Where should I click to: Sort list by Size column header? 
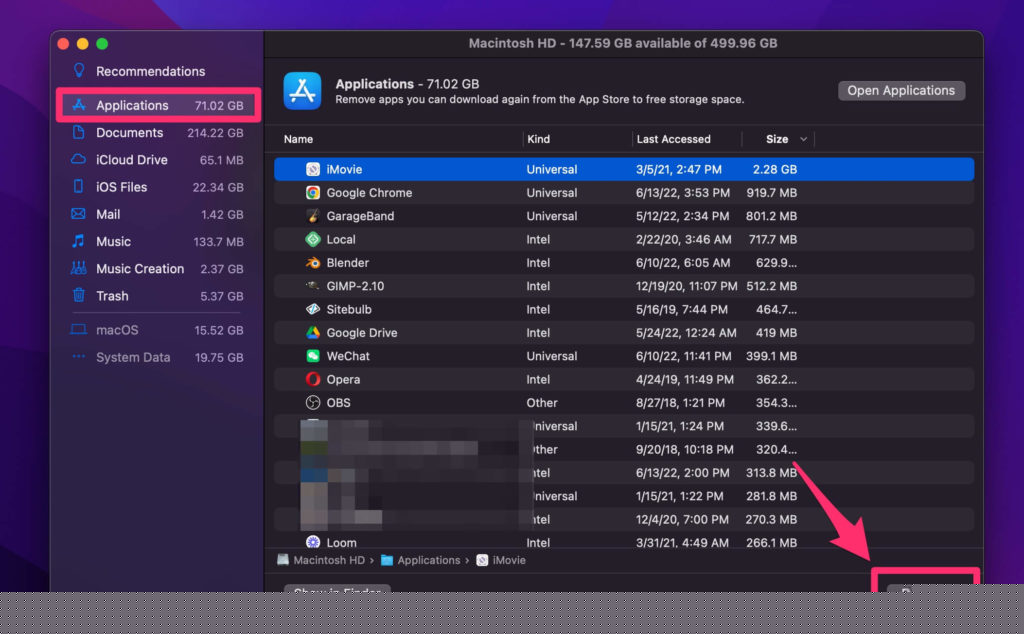(777, 139)
